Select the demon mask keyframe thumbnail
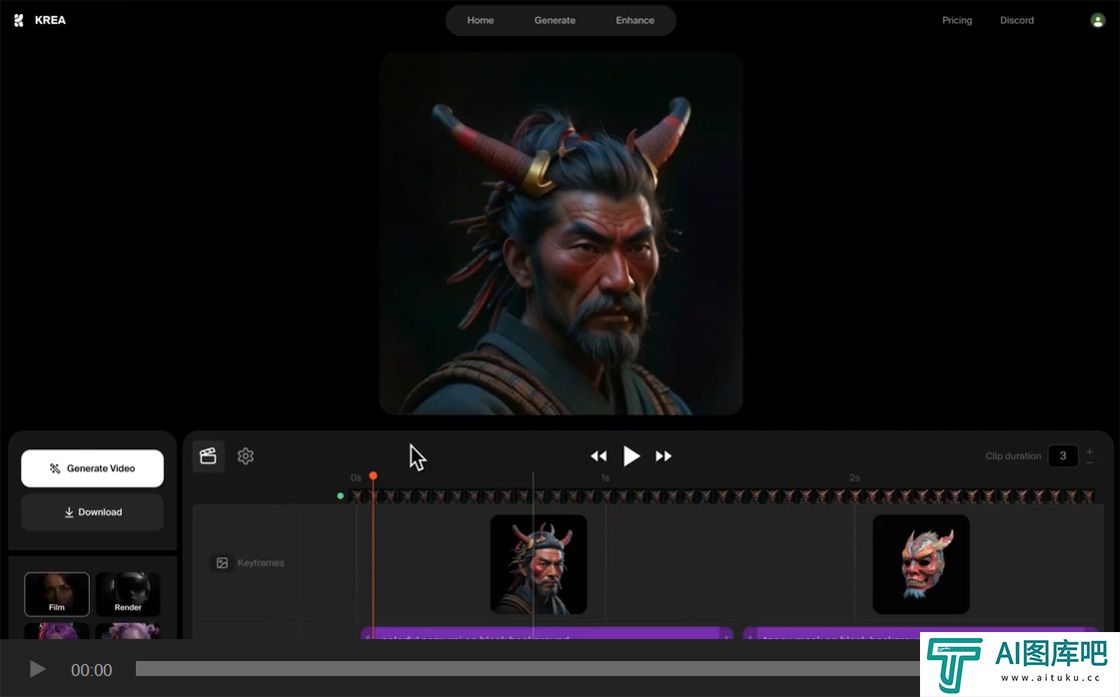 [921, 564]
